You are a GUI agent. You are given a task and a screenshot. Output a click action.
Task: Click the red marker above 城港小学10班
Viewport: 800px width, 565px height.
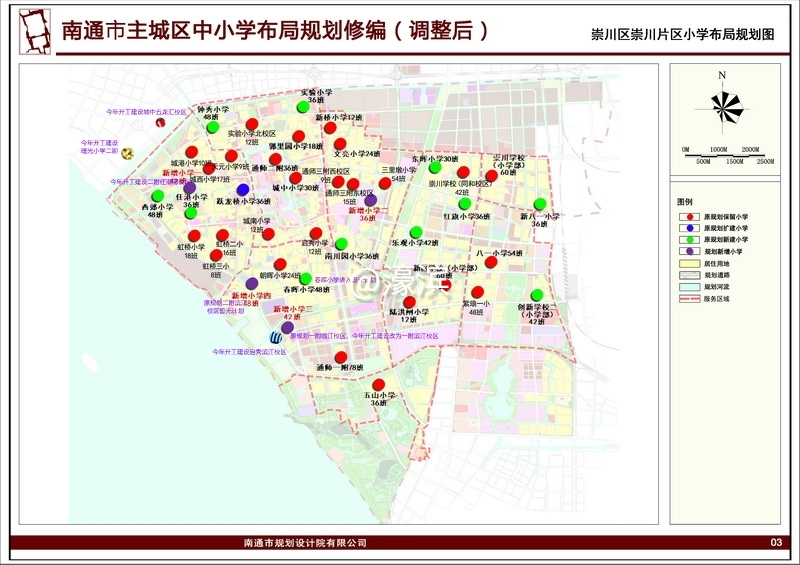pos(191,152)
